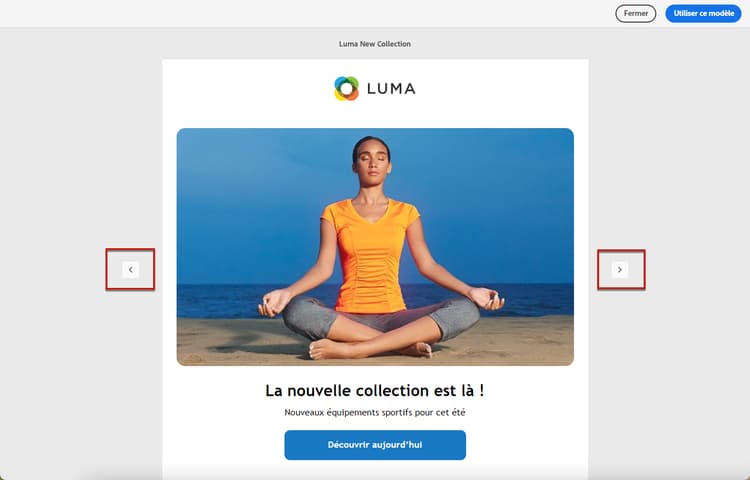Click the Luma New Collection template title

coord(375,44)
